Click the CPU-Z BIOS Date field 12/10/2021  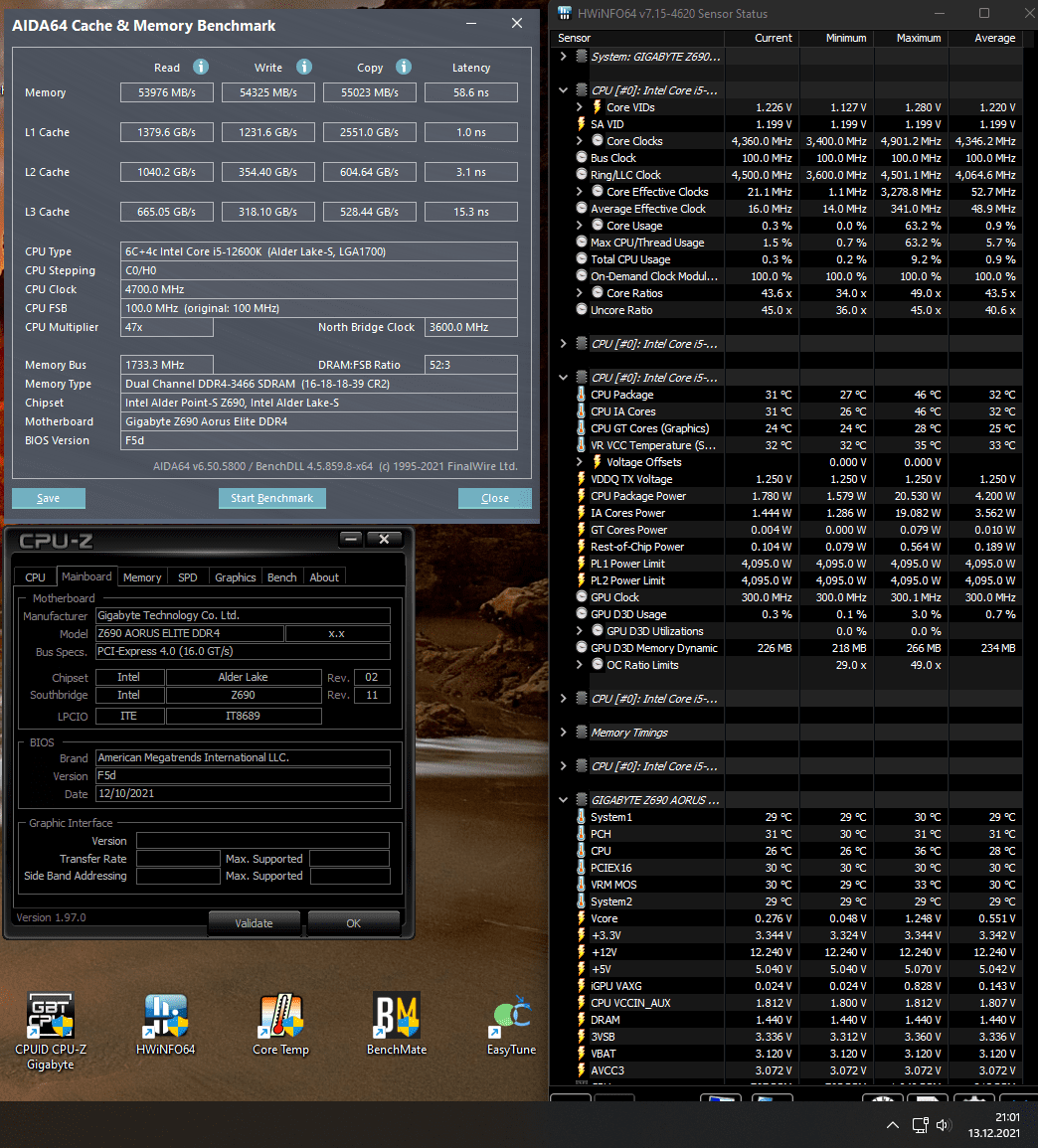pos(243,793)
